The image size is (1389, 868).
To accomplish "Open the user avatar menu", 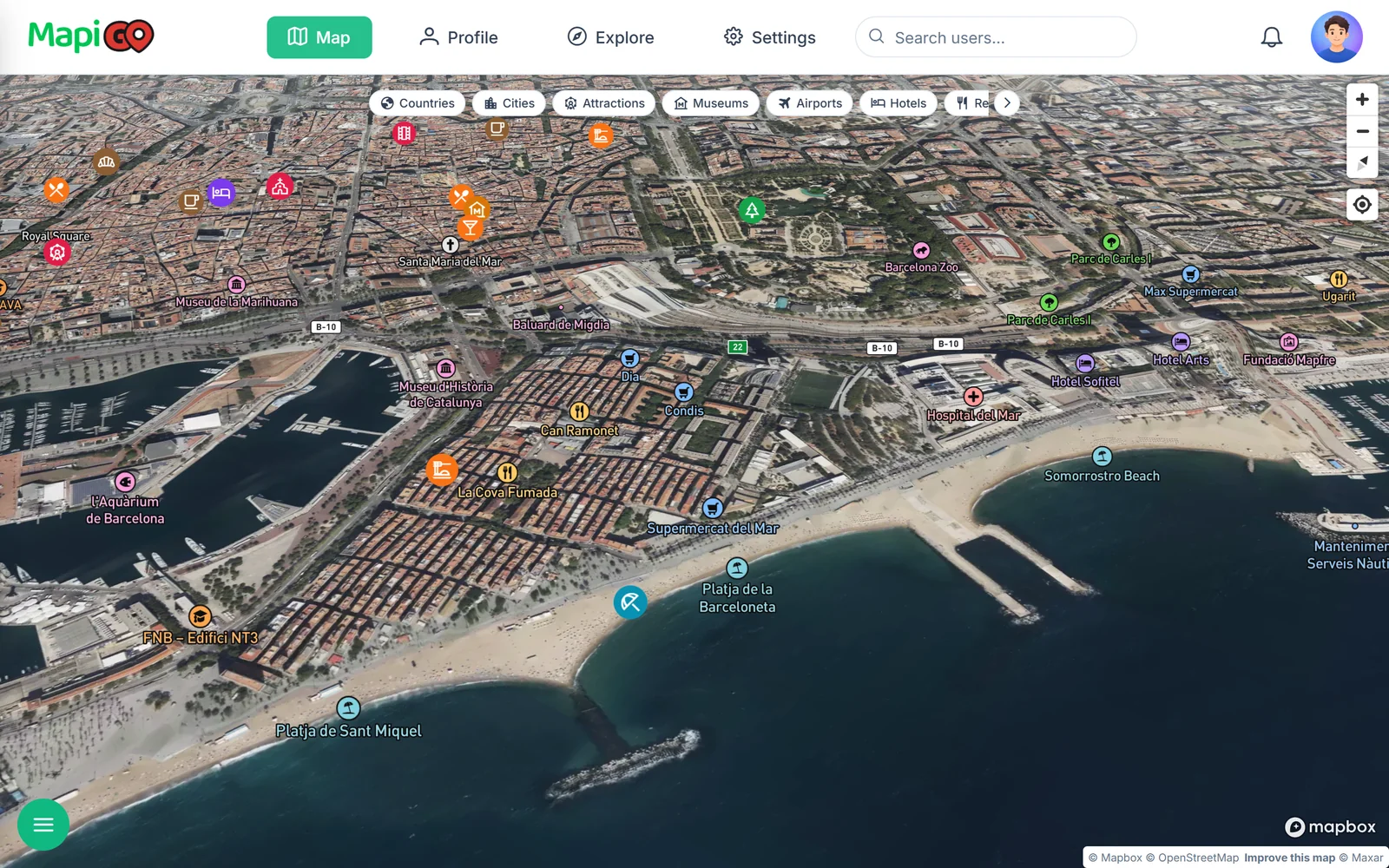I will click(x=1336, y=37).
